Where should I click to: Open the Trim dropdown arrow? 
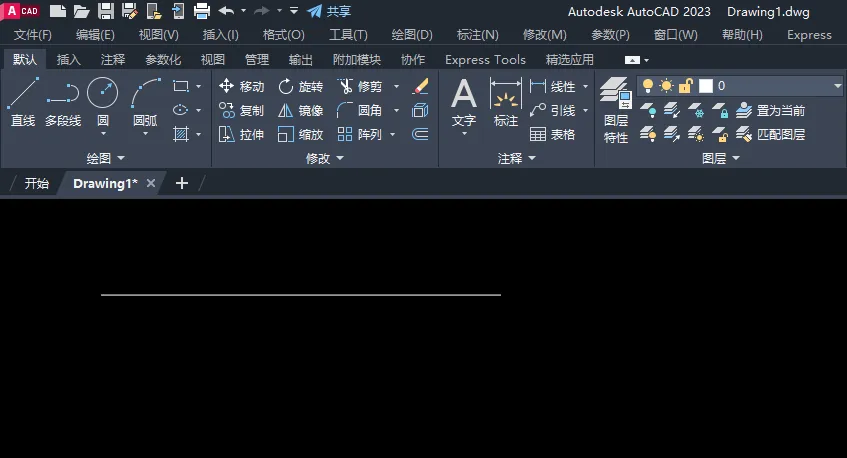396,86
